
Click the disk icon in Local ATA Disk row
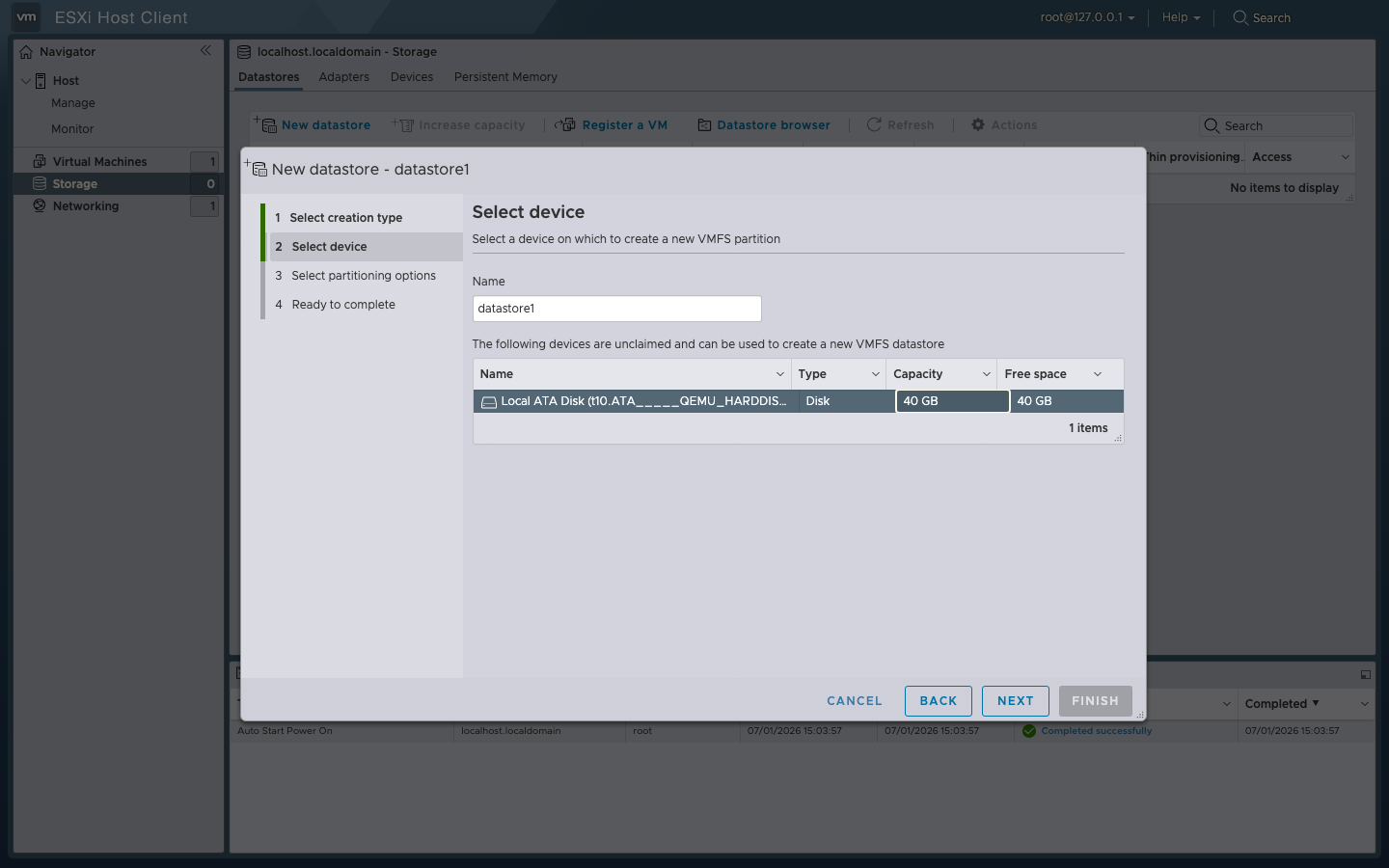pos(489,402)
